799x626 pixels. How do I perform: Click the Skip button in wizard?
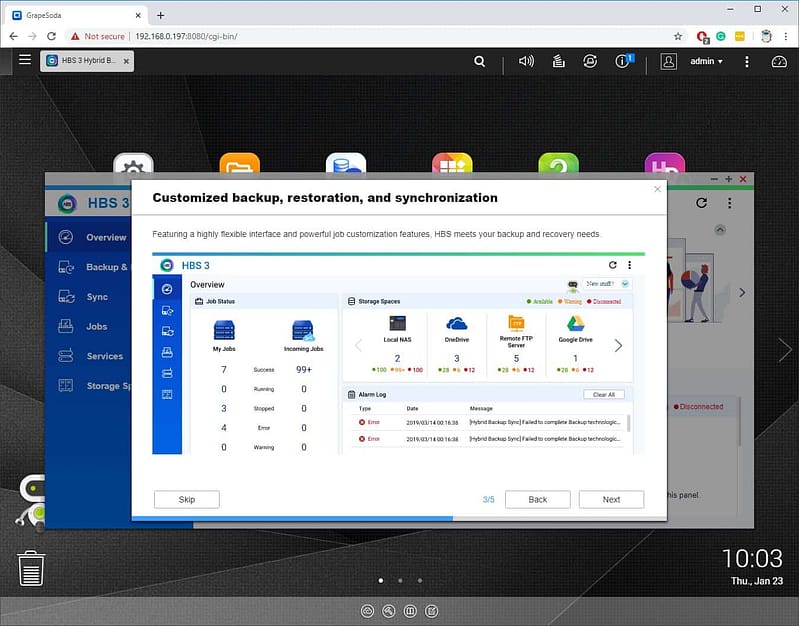coord(187,499)
